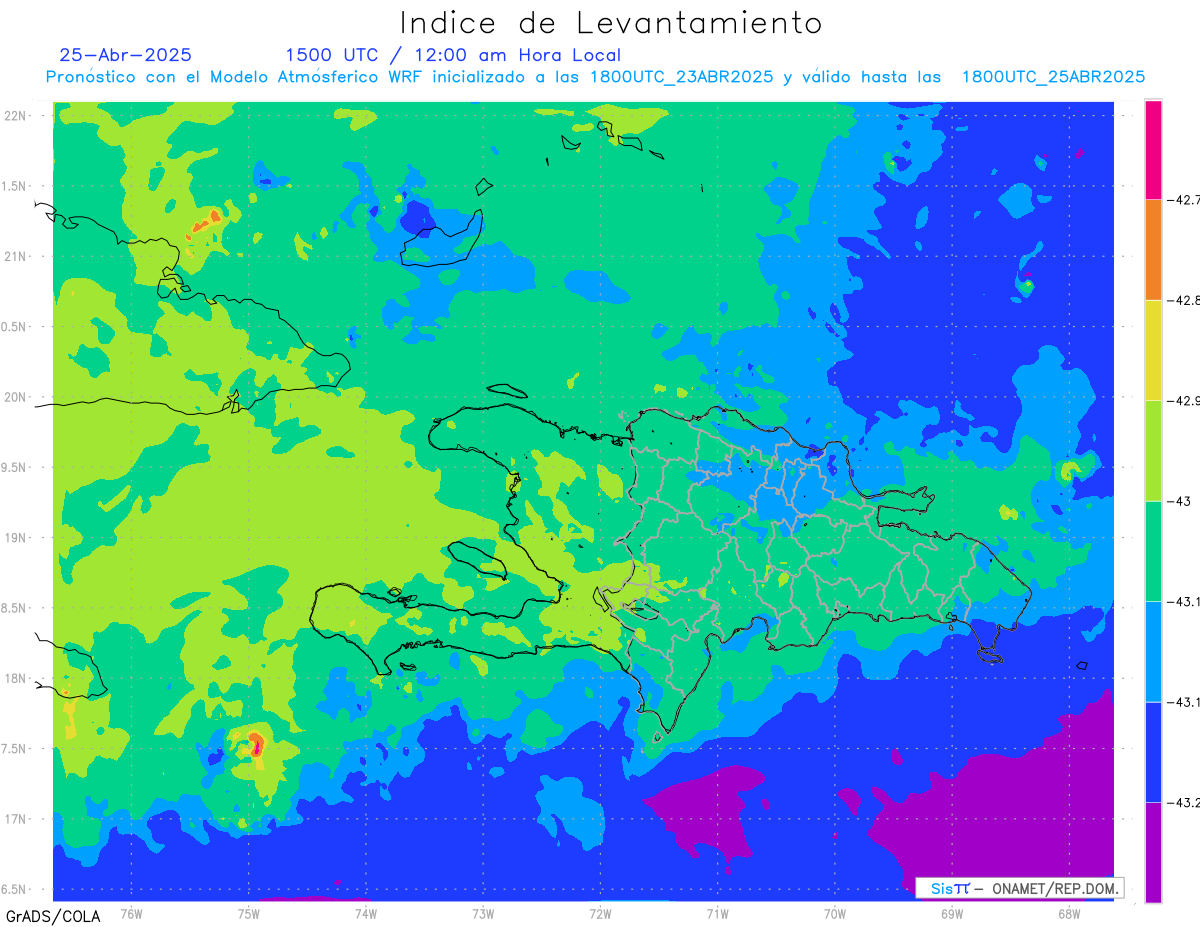Pick the yellow legend color block
Screen dimensions: 1200x927
[x=1153, y=350]
